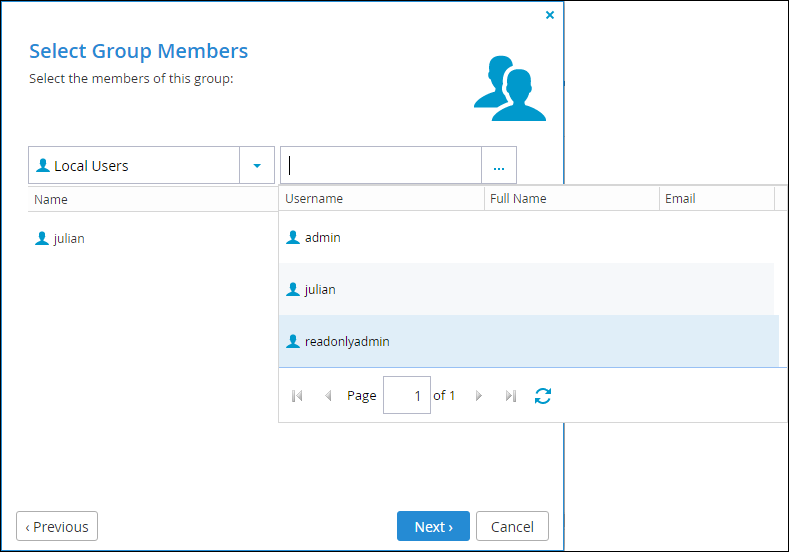The height and width of the screenshot is (552, 789).
Task: Refresh the user list
Action: pos(543,396)
